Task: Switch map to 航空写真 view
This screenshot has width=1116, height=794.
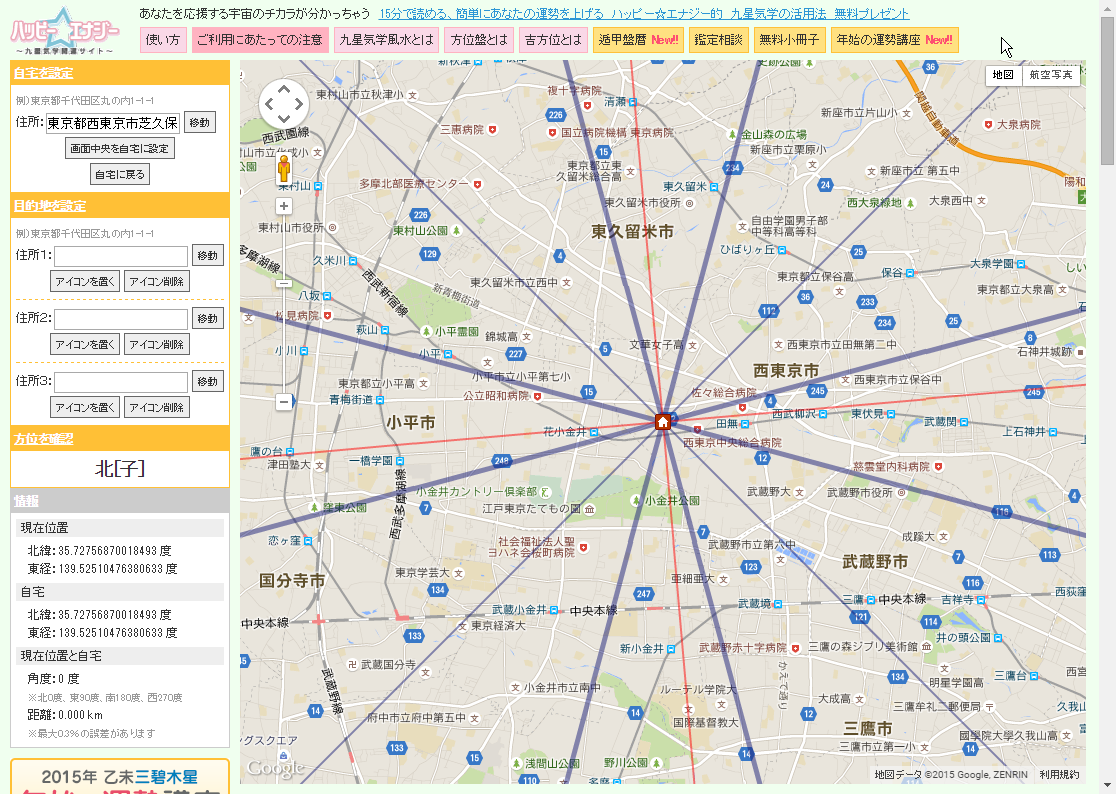Action: click(1051, 75)
